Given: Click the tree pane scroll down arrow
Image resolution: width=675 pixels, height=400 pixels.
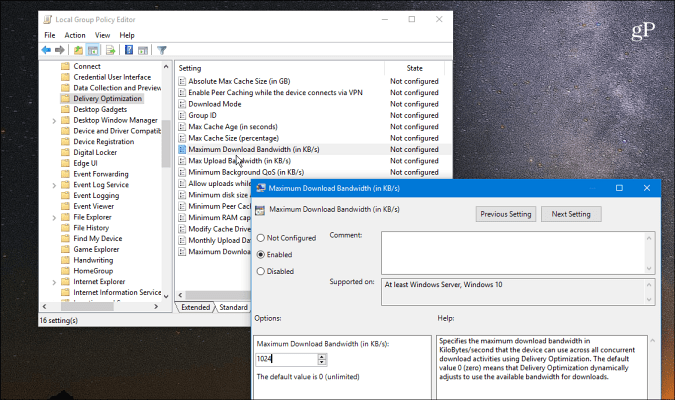Looking at the screenshot, I should [166, 296].
